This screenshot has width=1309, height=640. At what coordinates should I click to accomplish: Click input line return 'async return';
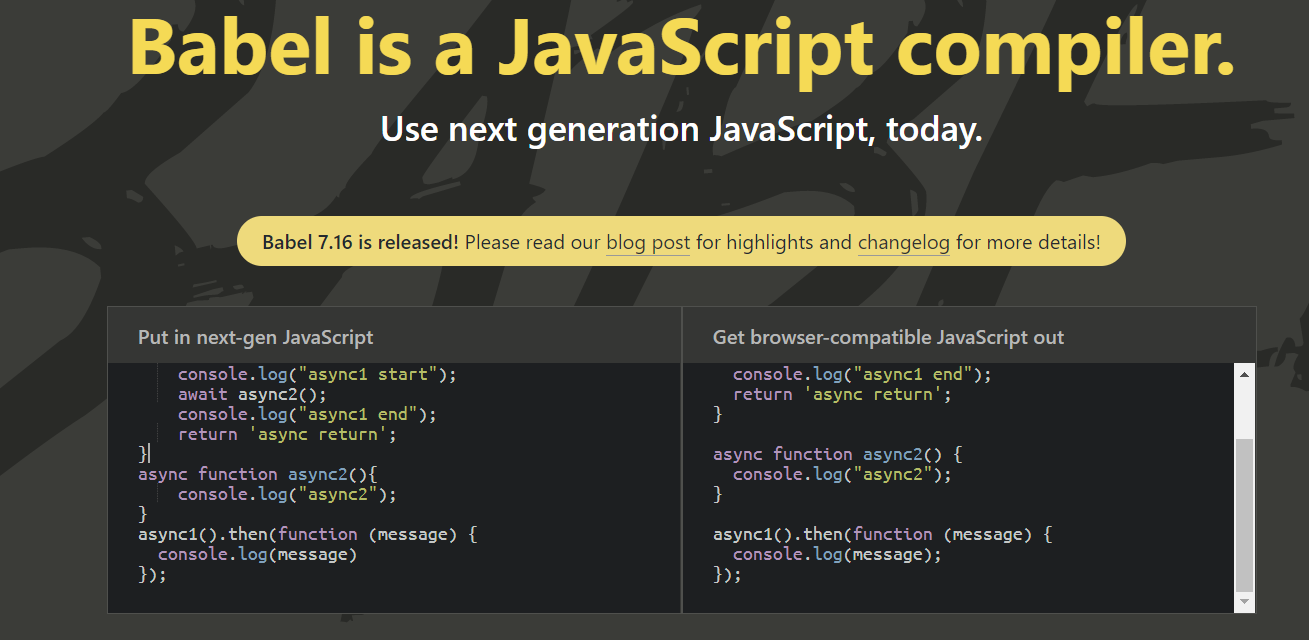(287, 434)
